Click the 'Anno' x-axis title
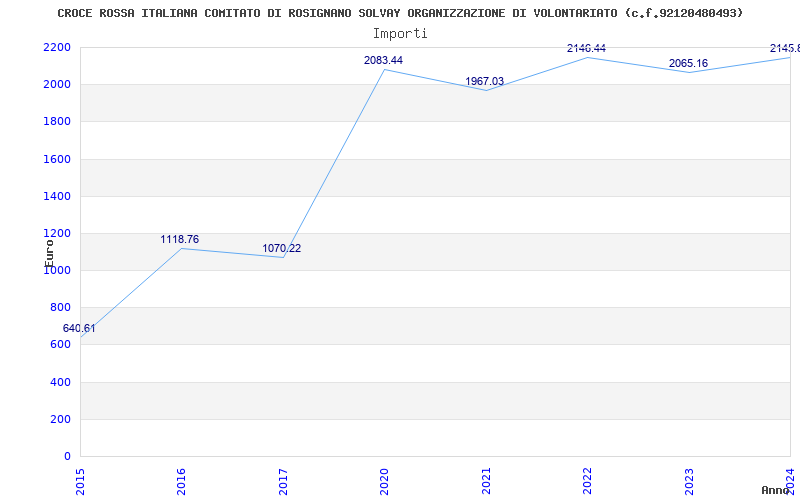This screenshot has height=500, width=800. (775, 490)
